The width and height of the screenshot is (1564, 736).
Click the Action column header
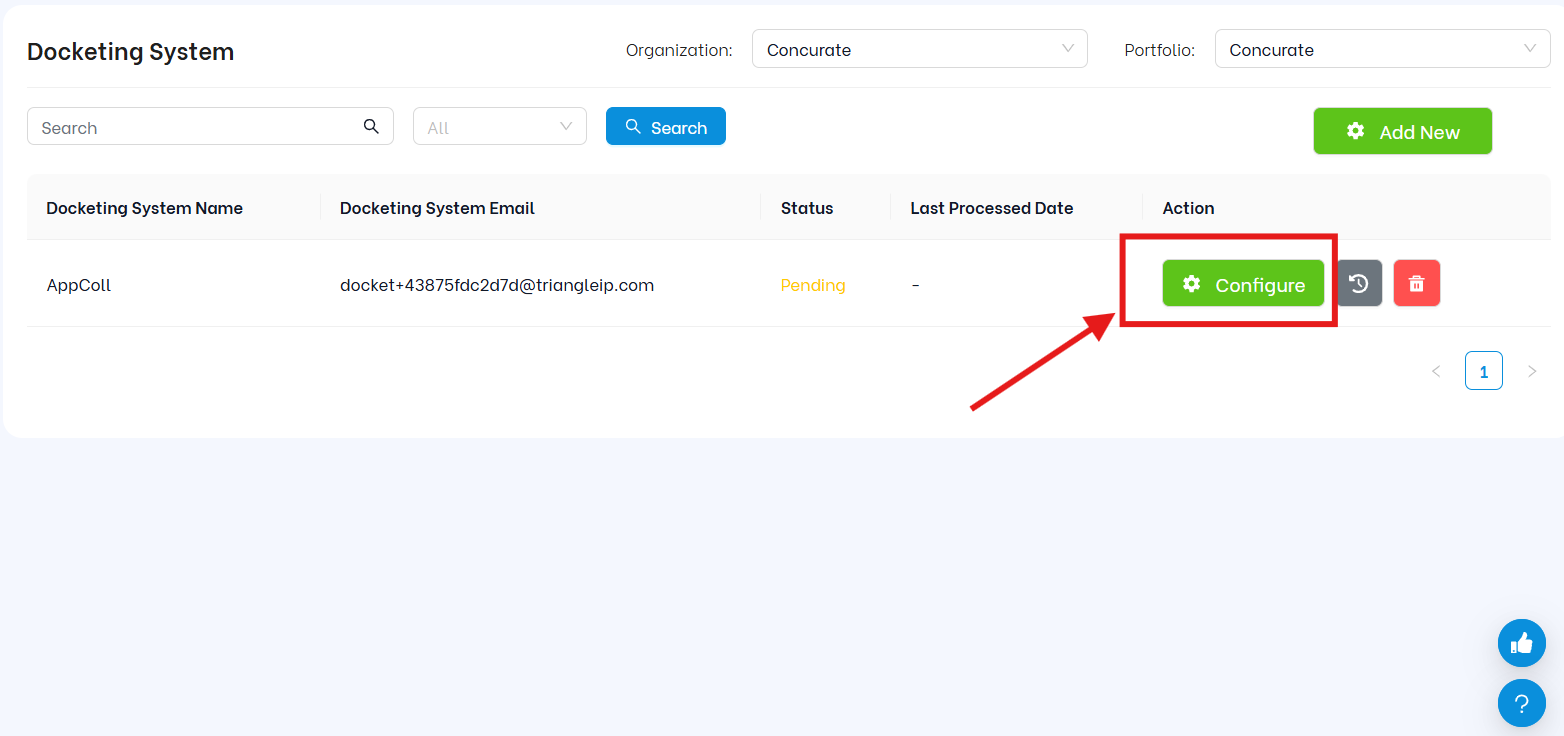(1188, 208)
